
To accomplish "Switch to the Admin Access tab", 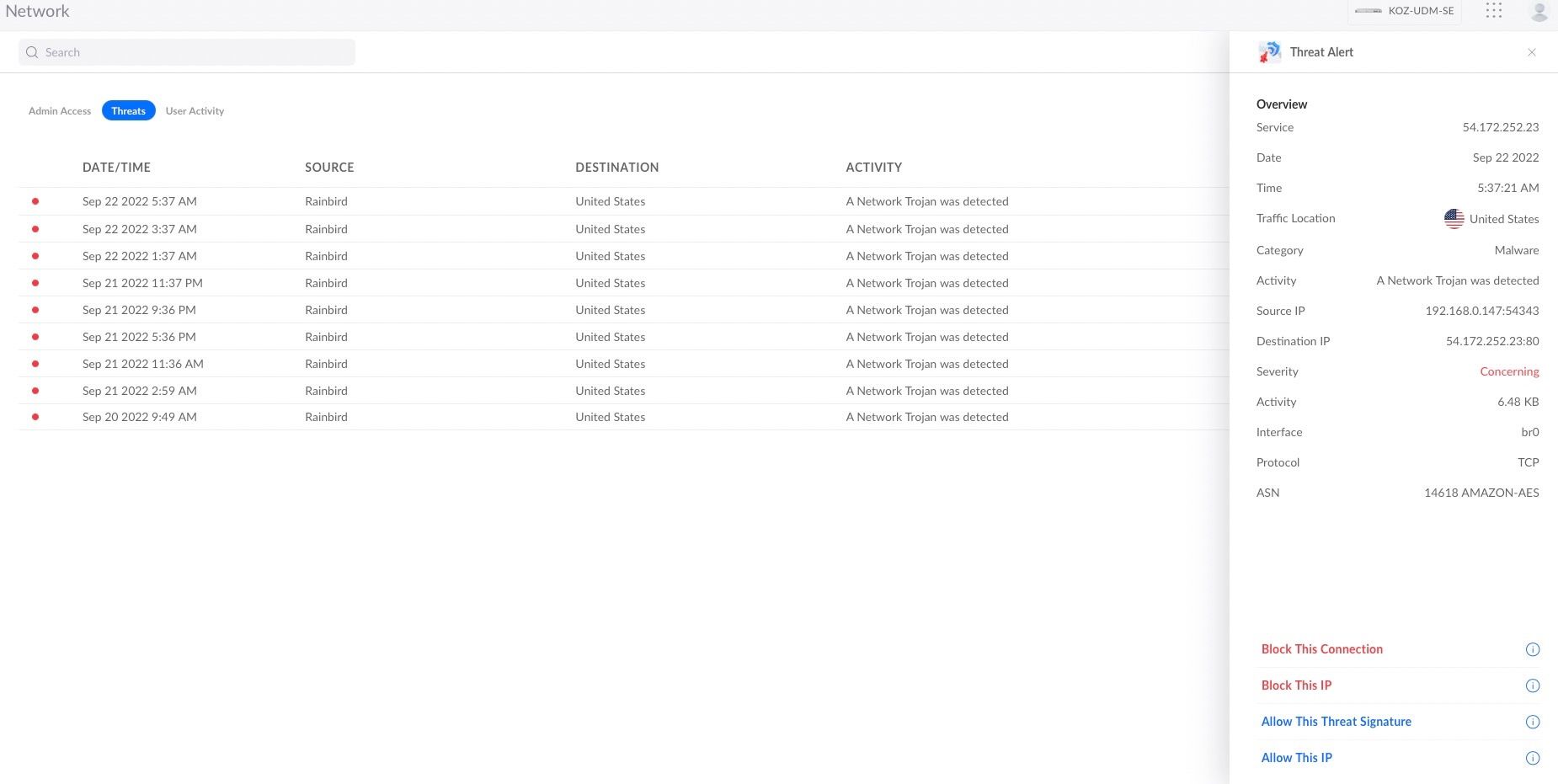I will click(x=60, y=111).
